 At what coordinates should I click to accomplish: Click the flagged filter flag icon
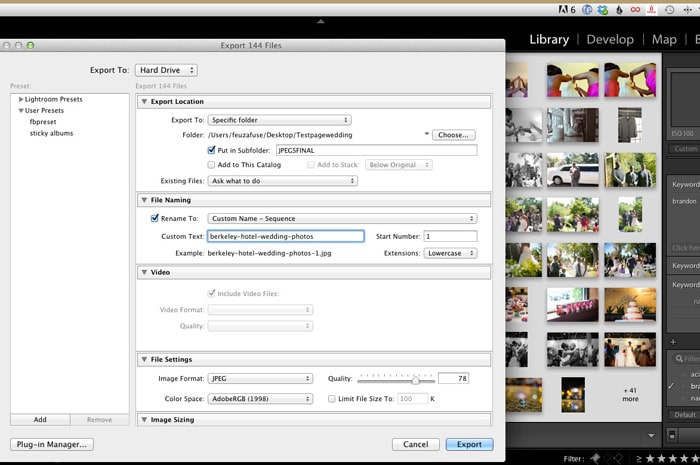596,458
